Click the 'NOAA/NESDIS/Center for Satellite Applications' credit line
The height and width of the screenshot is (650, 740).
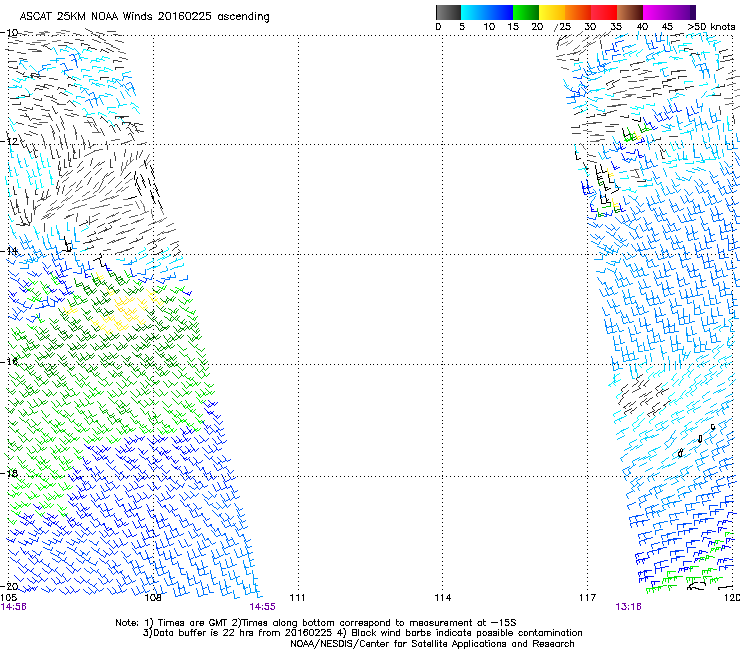(x=432, y=644)
